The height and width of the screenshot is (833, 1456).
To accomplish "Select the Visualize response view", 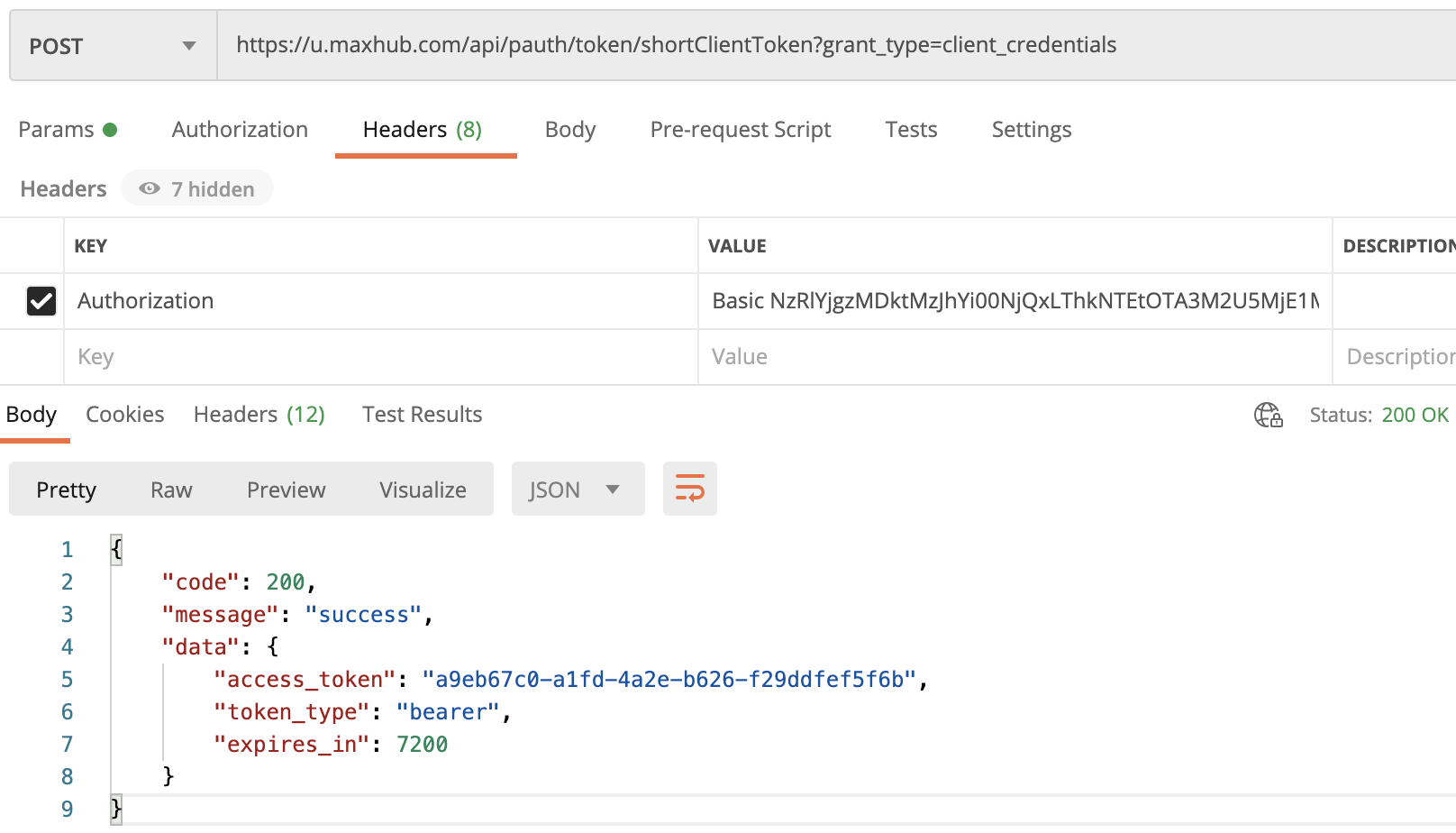I will [423, 490].
